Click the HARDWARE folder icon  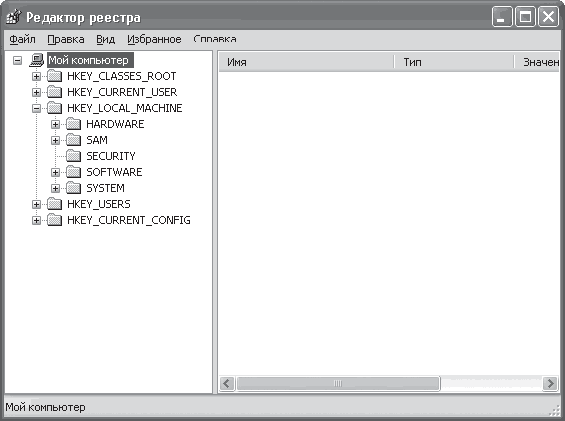click(x=74, y=124)
